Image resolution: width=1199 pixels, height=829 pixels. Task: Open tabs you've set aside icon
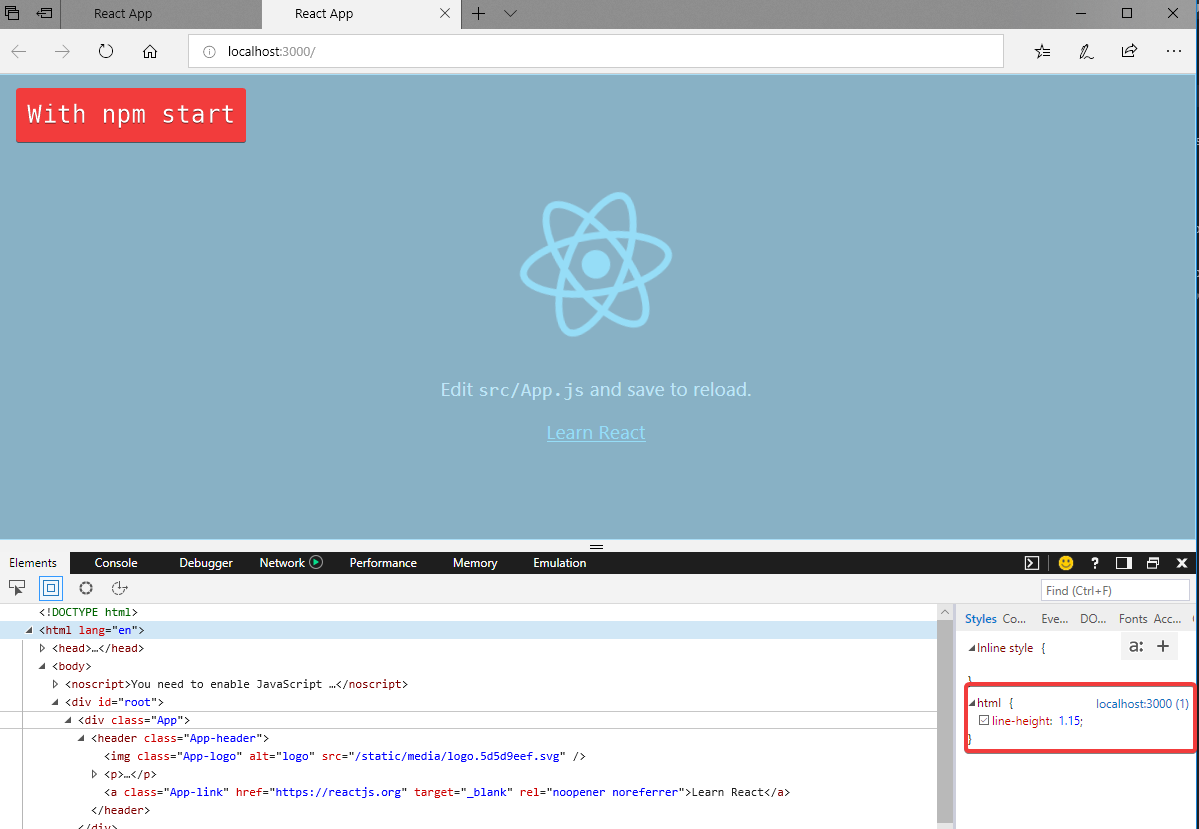12,13
